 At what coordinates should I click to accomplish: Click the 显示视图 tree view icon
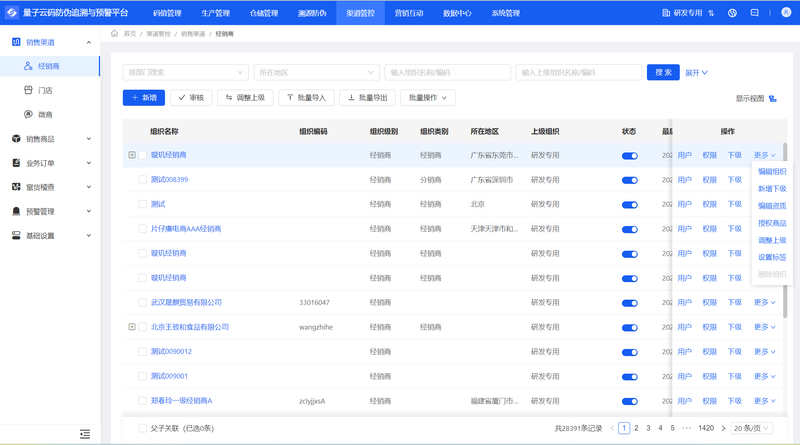pyautogui.click(x=772, y=98)
